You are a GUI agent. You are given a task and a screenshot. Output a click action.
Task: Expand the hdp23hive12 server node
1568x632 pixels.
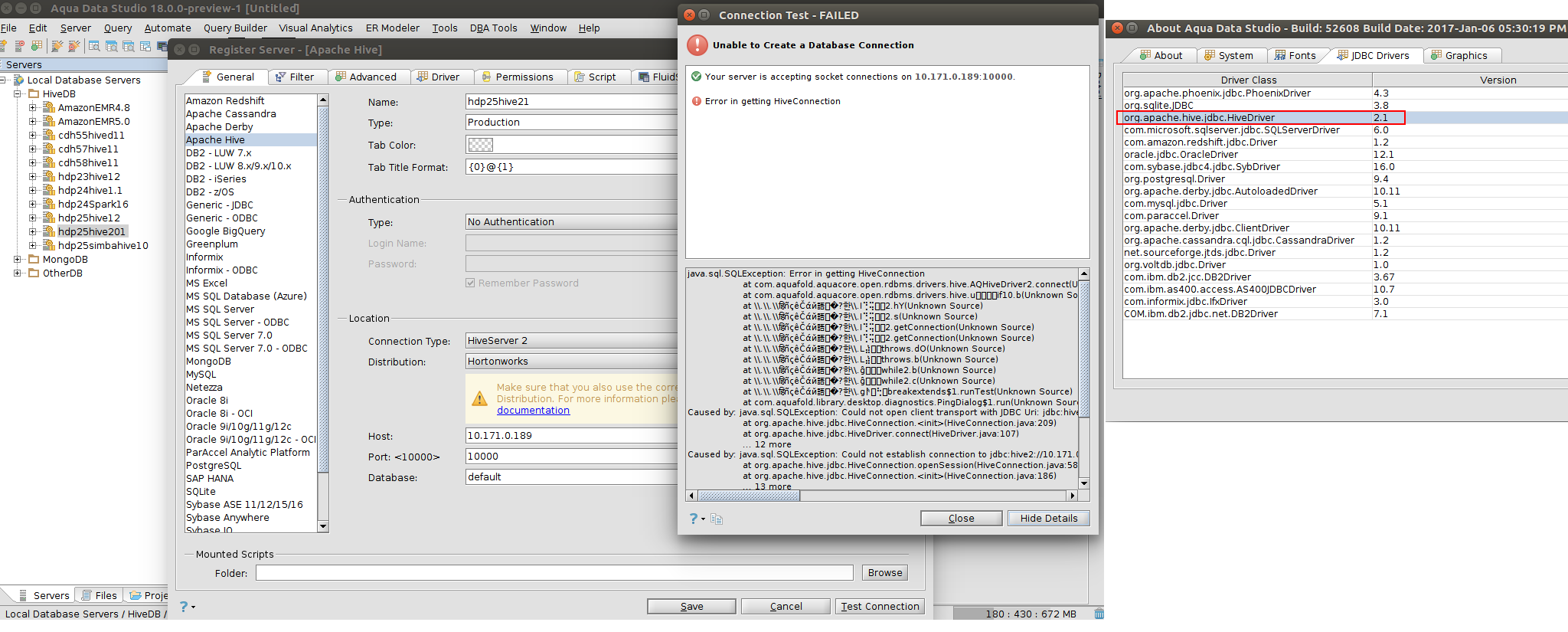[x=33, y=176]
